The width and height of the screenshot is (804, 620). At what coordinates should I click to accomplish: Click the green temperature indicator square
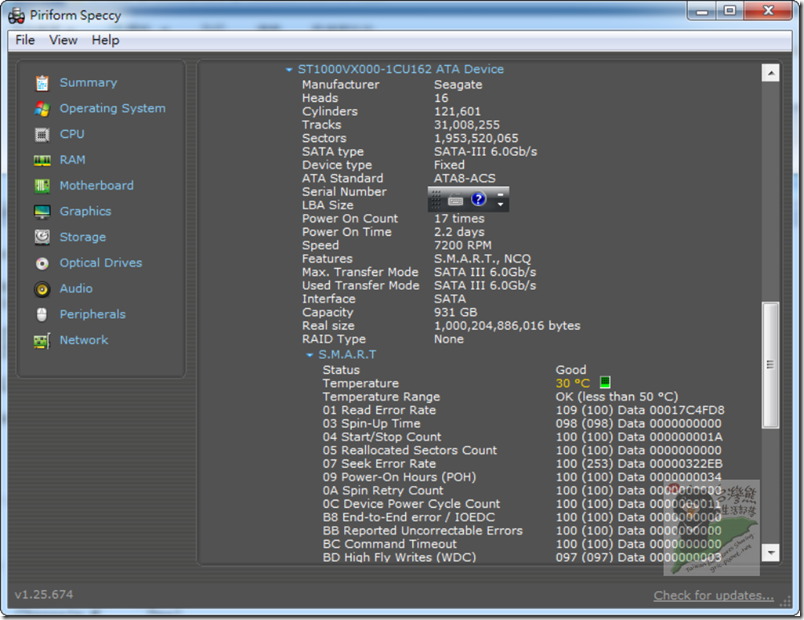point(605,382)
